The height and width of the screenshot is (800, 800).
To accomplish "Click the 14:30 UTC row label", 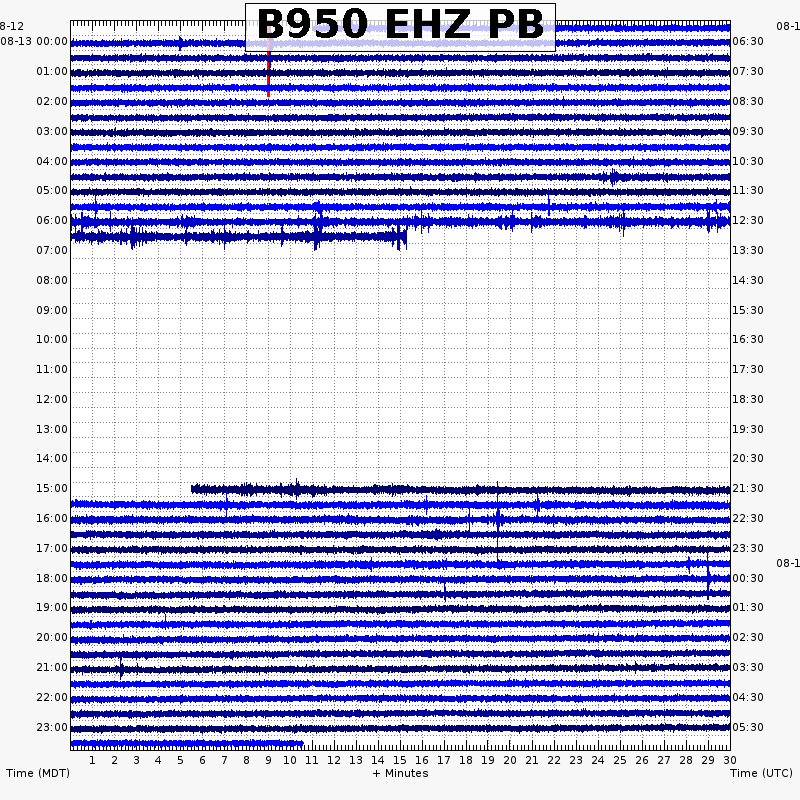I will (x=748, y=281).
